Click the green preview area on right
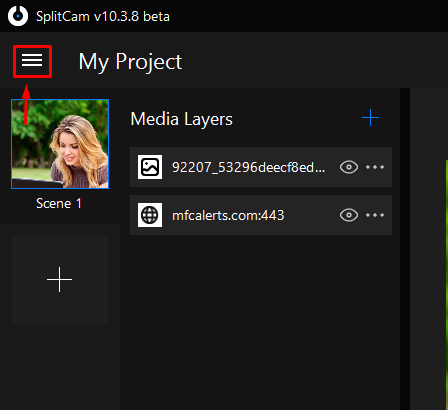448x410 pixels. click(446, 283)
